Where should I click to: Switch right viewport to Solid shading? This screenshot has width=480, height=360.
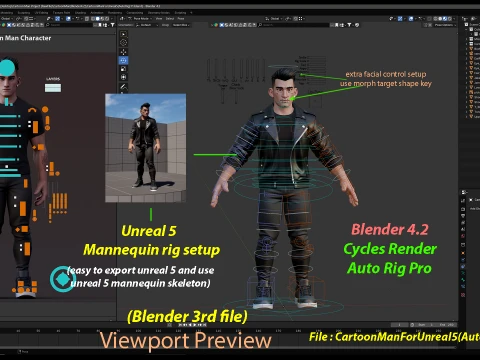coord(440,19)
